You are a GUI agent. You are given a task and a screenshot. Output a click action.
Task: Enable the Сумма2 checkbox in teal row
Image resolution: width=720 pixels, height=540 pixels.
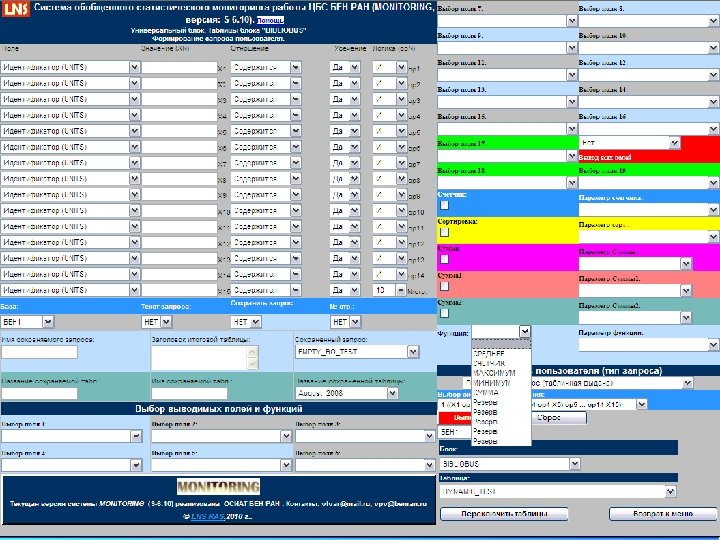[x=444, y=314]
